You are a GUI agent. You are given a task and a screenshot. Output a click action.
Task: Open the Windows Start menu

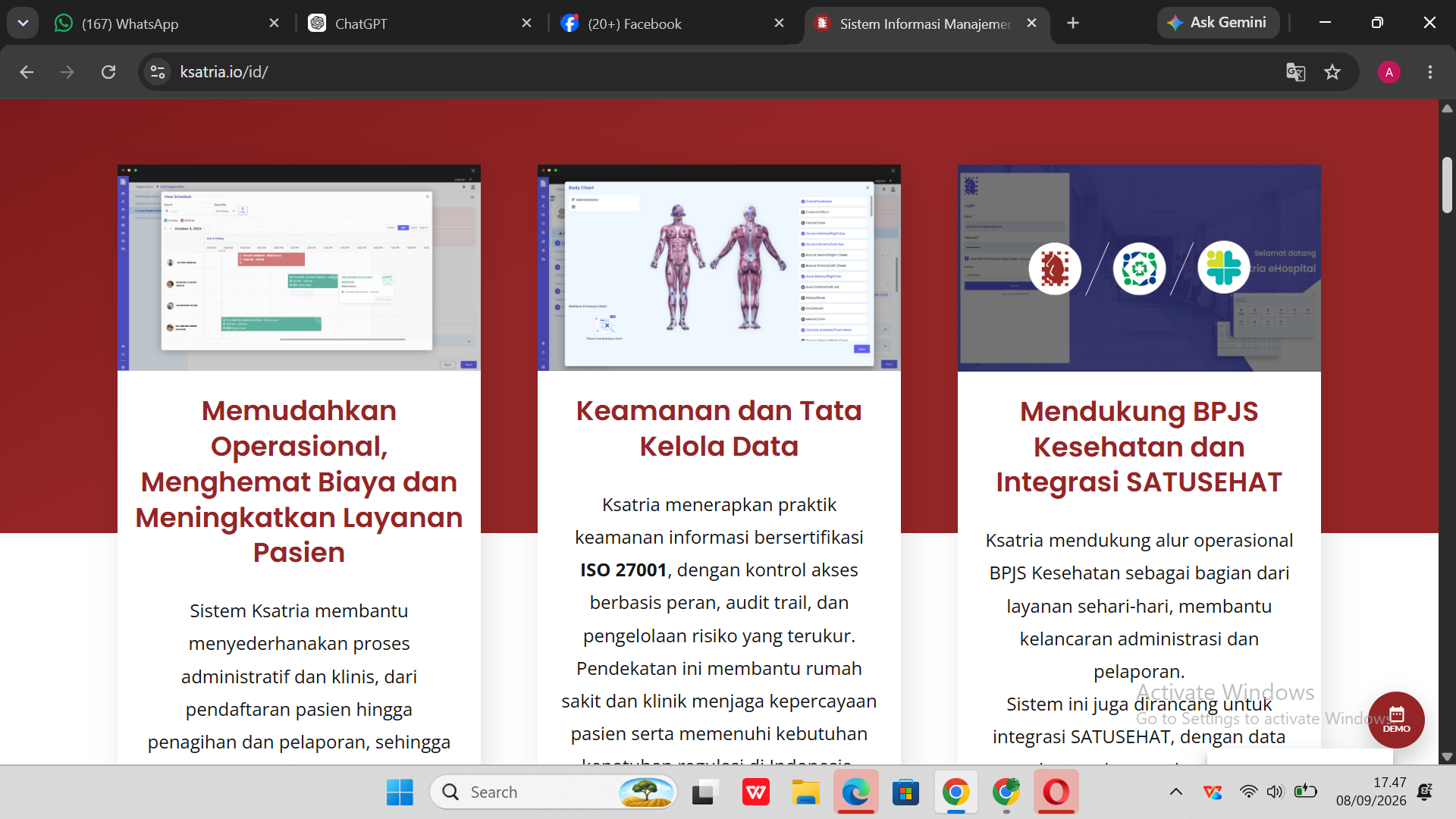(400, 792)
